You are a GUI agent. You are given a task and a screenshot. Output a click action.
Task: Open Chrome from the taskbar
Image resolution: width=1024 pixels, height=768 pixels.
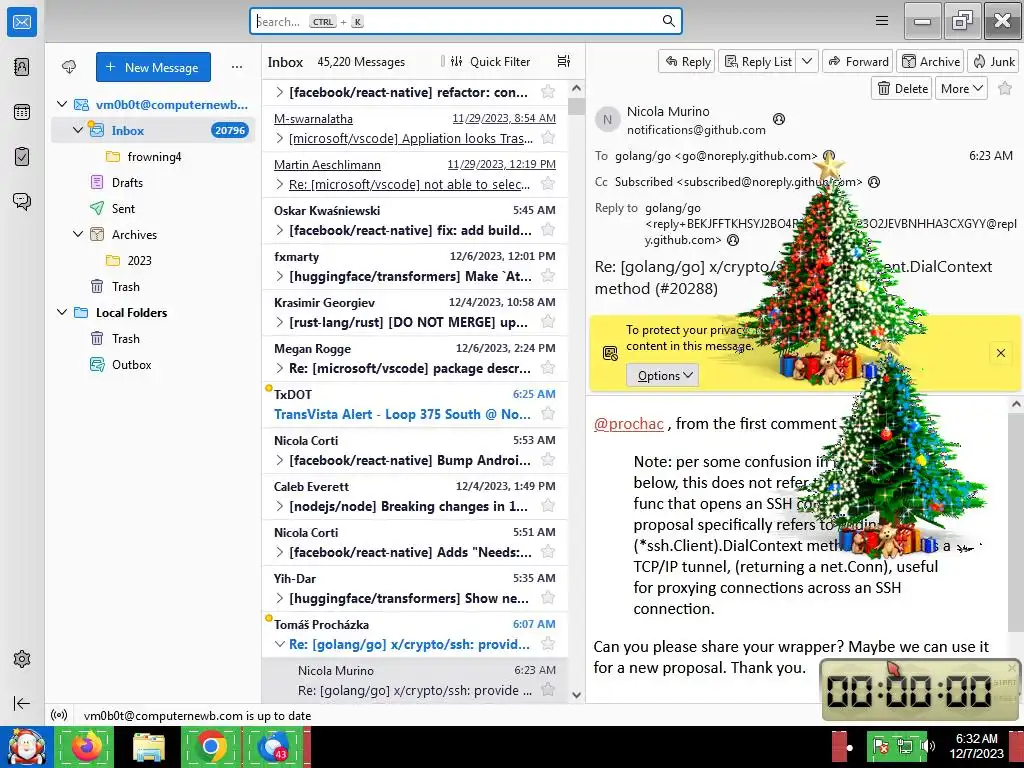[211, 746]
